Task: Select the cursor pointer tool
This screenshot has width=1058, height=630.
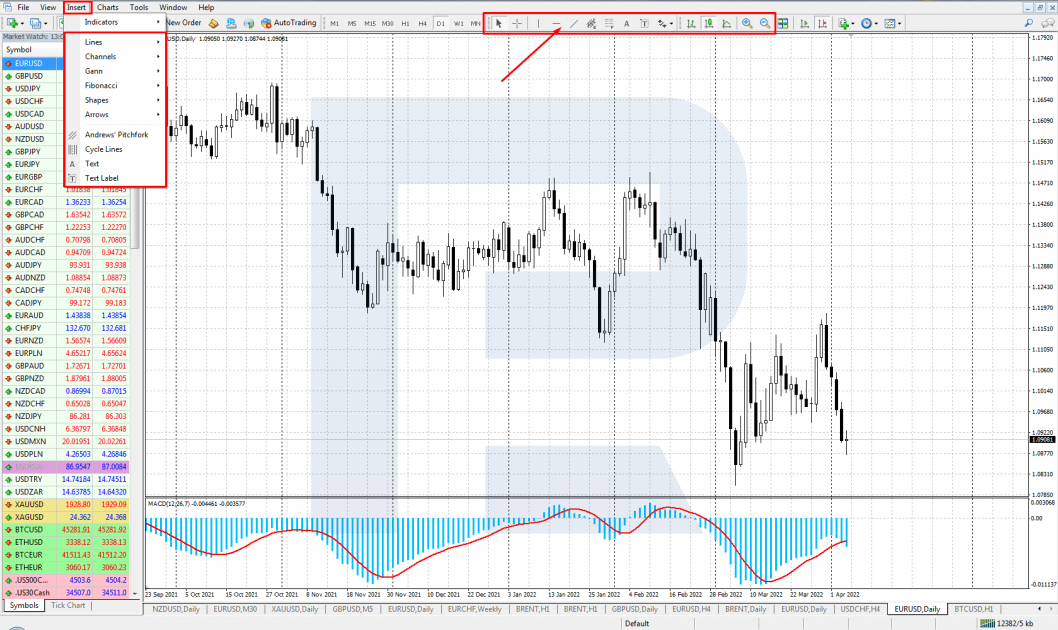Action: (499, 24)
